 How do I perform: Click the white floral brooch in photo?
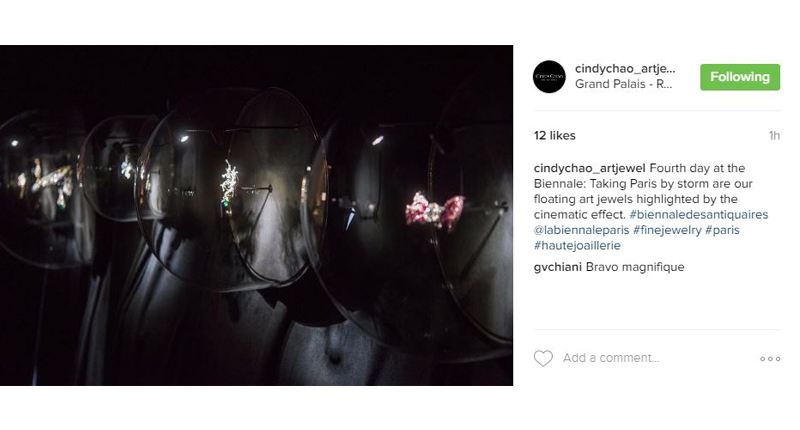229,183
